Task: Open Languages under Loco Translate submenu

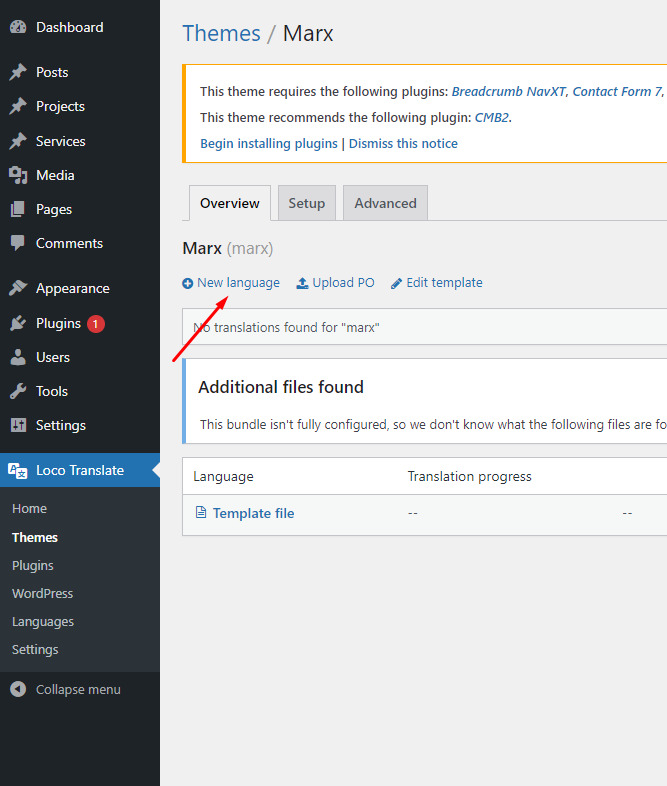Action: click(43, 621)
